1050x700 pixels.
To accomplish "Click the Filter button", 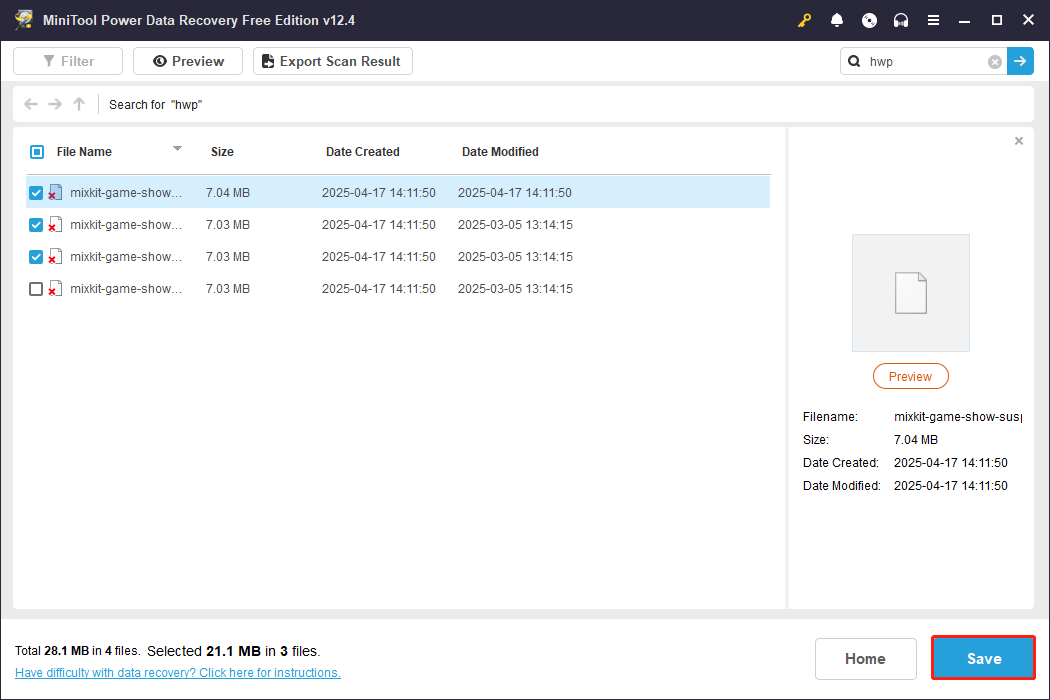I will pyautogui.click(x=68, y=61).
